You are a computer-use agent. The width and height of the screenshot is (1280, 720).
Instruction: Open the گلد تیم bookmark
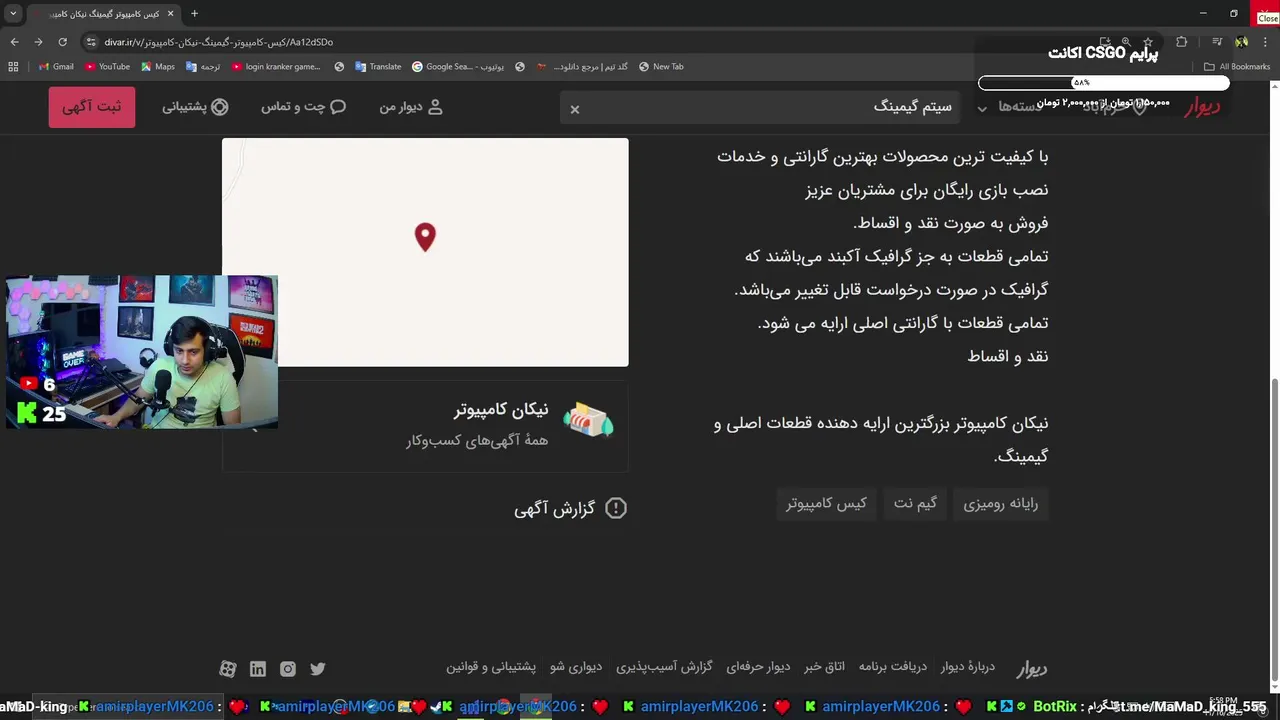point(582,67)
